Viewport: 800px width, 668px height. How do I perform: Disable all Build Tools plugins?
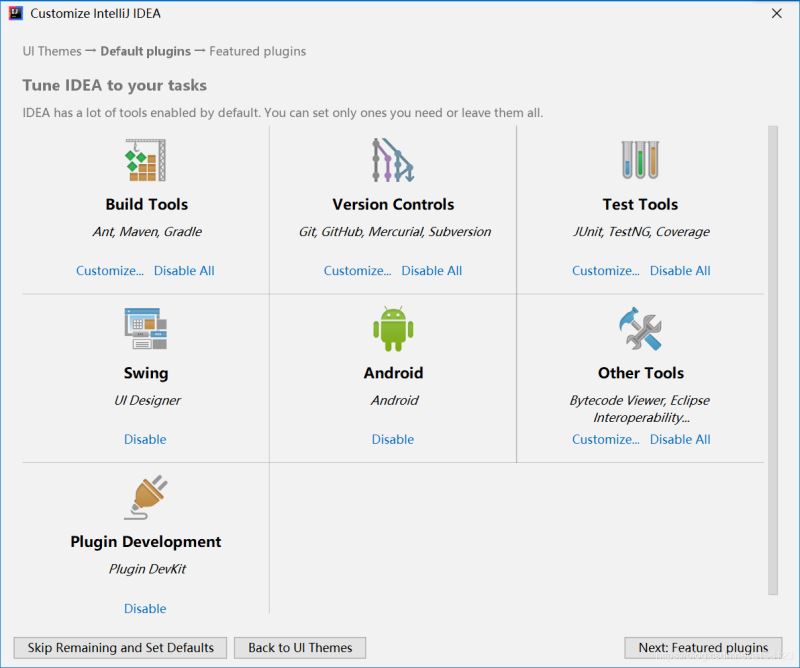[x=184, y=271]
